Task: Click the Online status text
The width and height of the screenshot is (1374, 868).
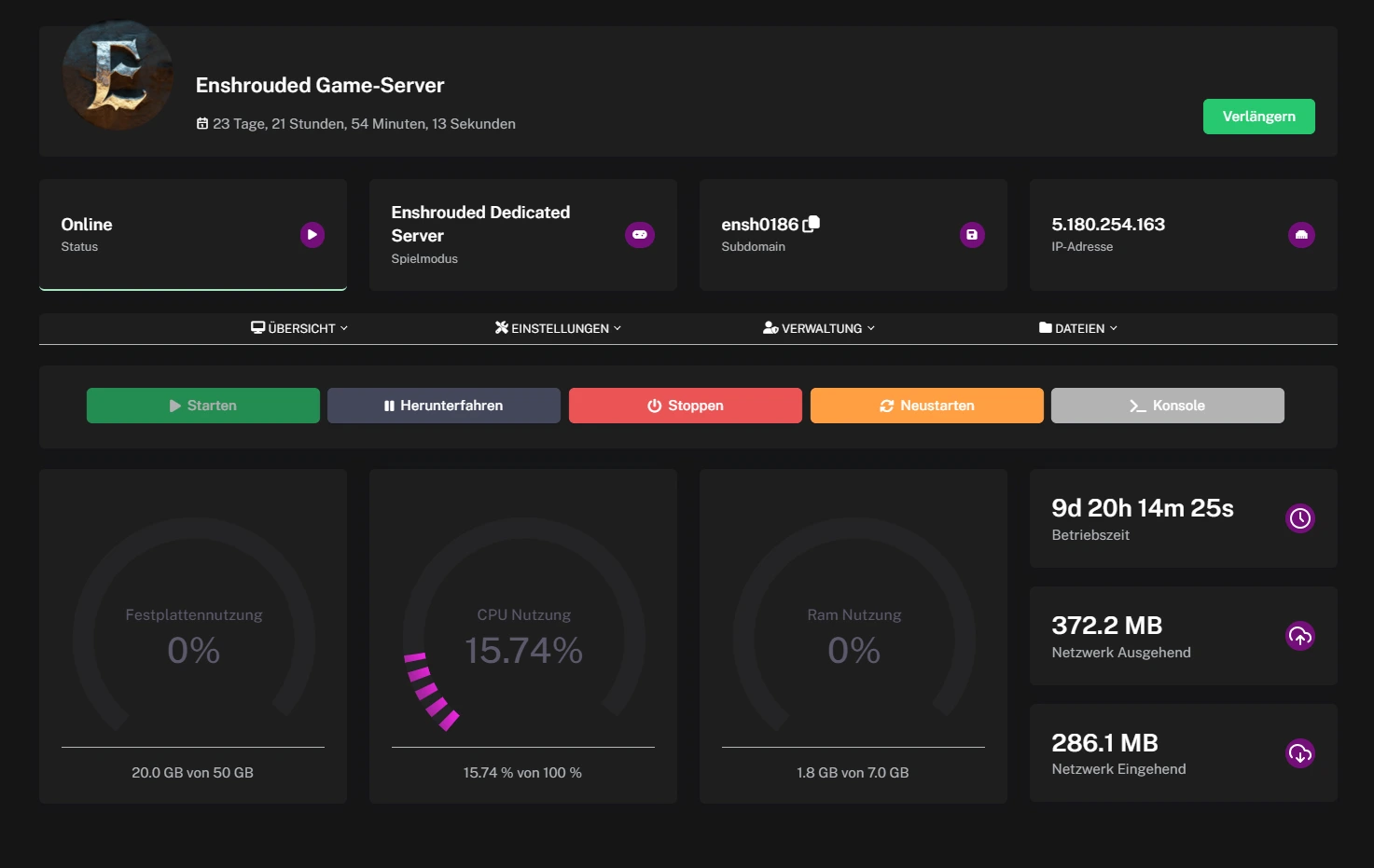Action: [x=87, y=225]
